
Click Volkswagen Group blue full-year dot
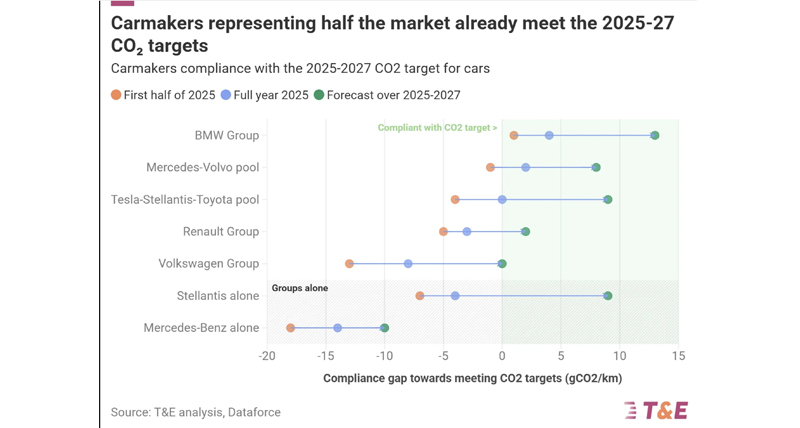click(408, 264)
